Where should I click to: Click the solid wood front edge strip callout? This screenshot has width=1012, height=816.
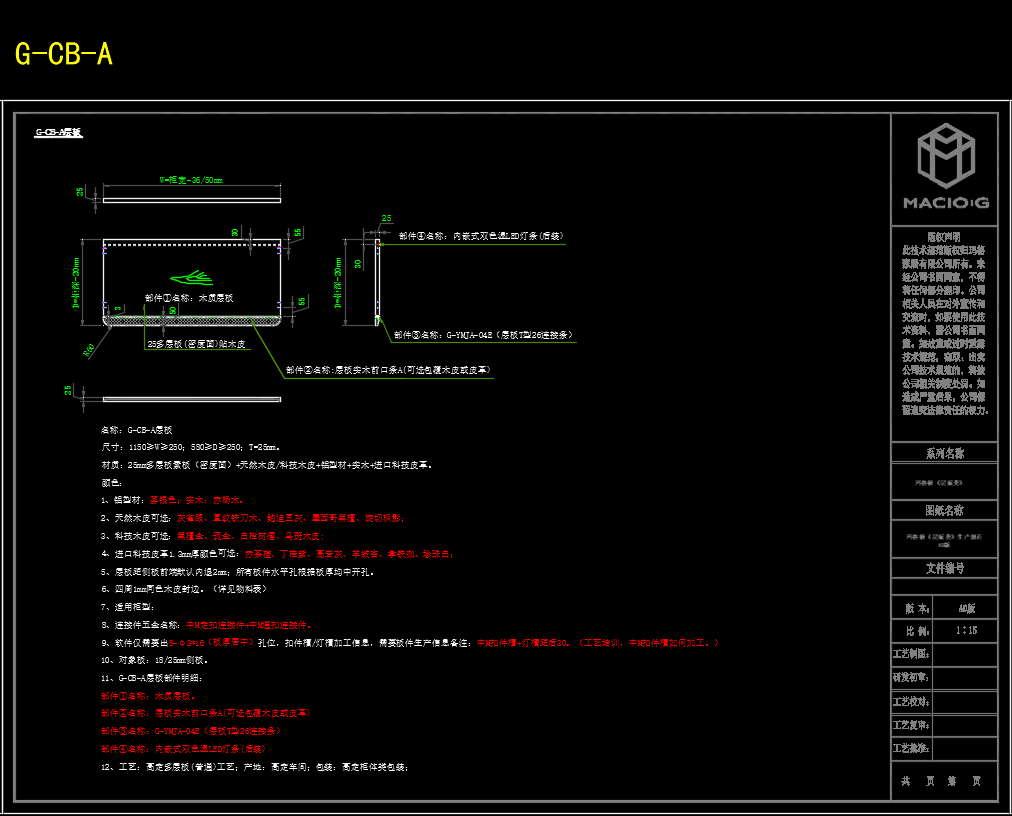click(387, 370)
